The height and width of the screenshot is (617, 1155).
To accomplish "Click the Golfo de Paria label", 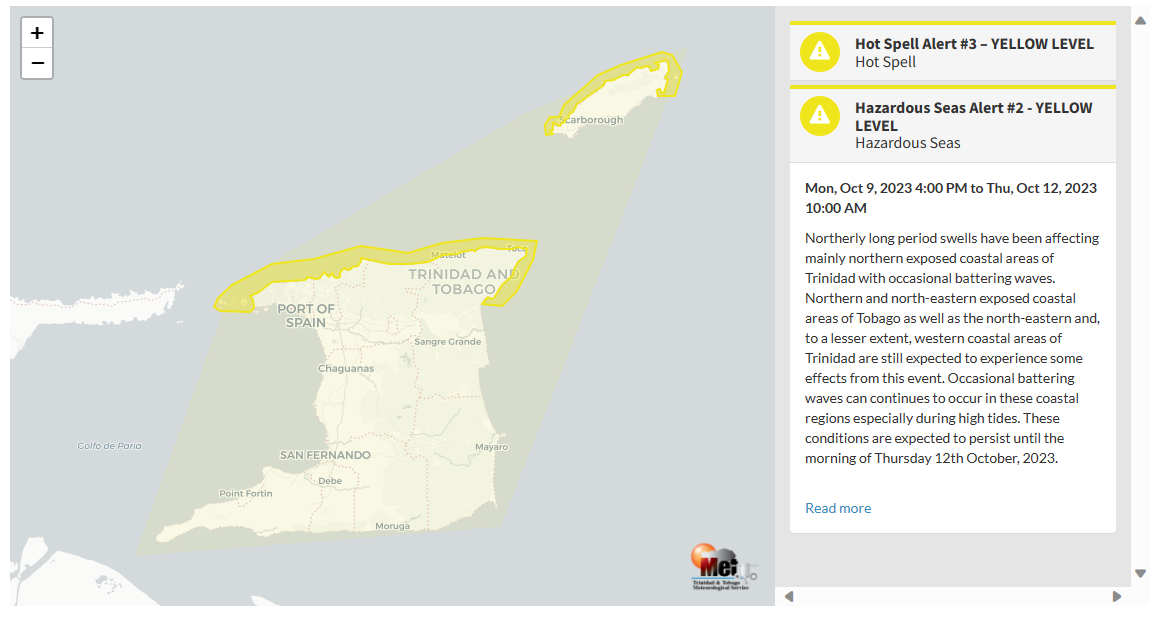I will coord(109,445).
